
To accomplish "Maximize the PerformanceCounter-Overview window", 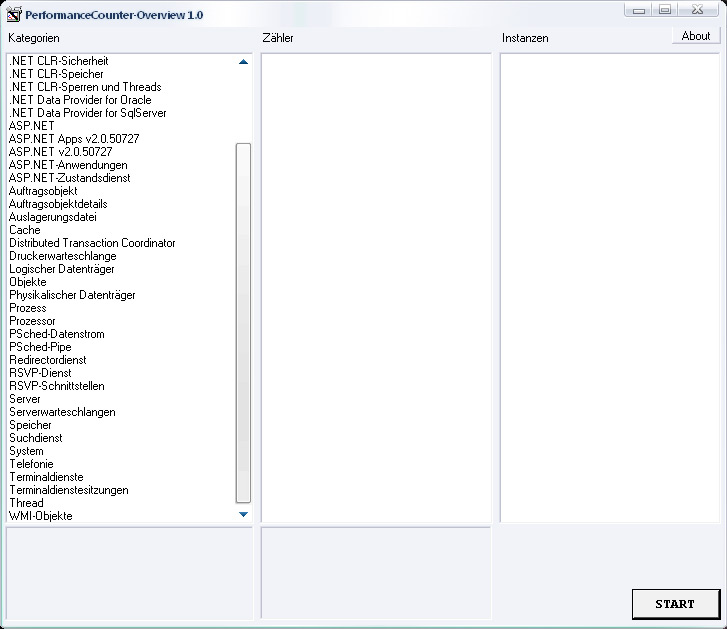I will tap(665, 10).
